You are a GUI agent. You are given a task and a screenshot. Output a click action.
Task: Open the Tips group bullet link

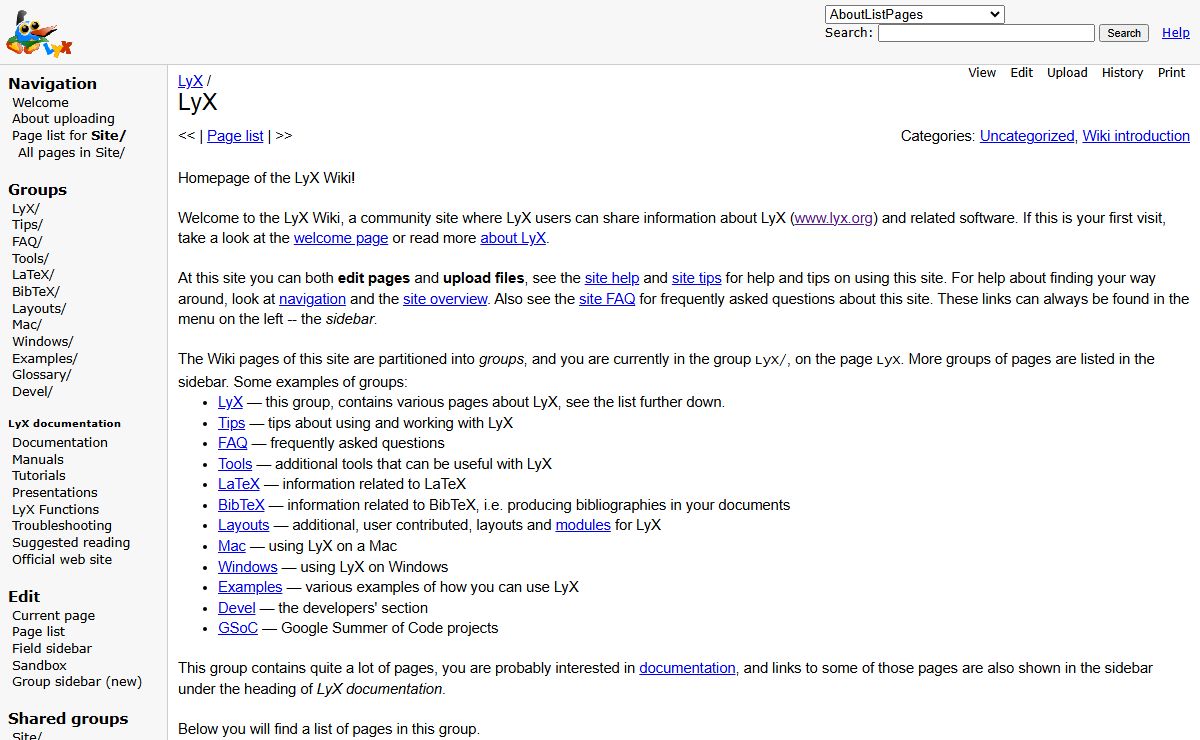pos(231,423)
